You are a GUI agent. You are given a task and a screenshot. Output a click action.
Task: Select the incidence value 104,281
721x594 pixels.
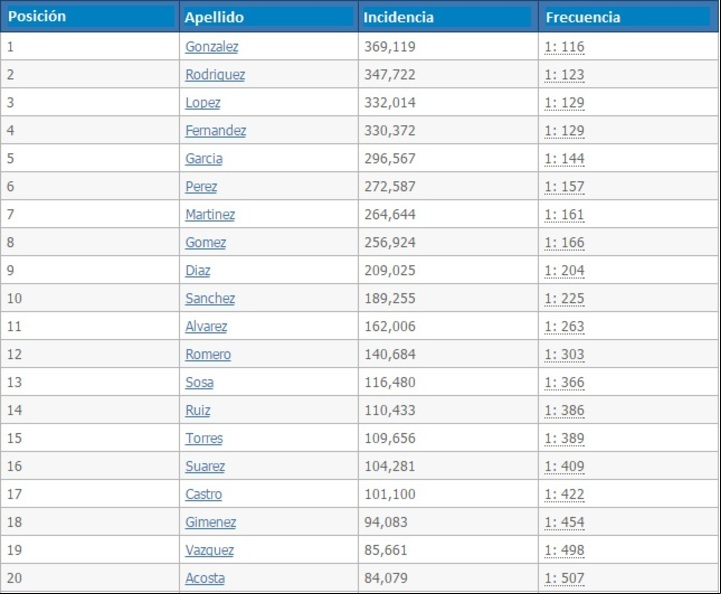390,466
